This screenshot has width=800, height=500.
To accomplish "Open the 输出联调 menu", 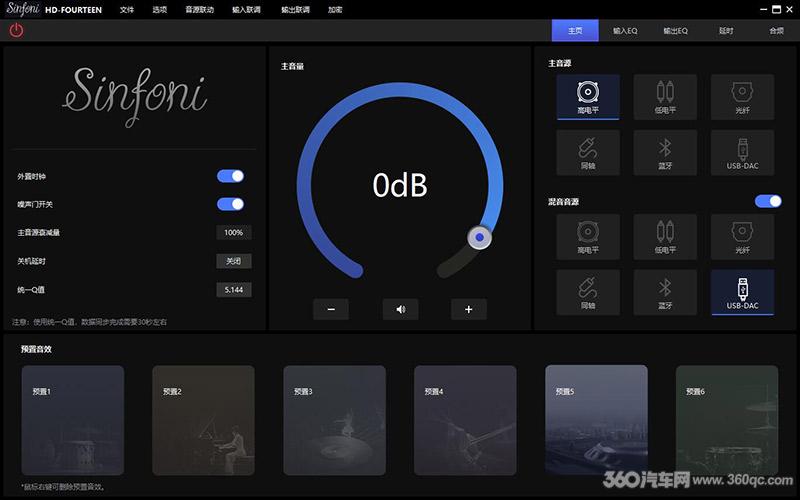I will tap(295, 10).
